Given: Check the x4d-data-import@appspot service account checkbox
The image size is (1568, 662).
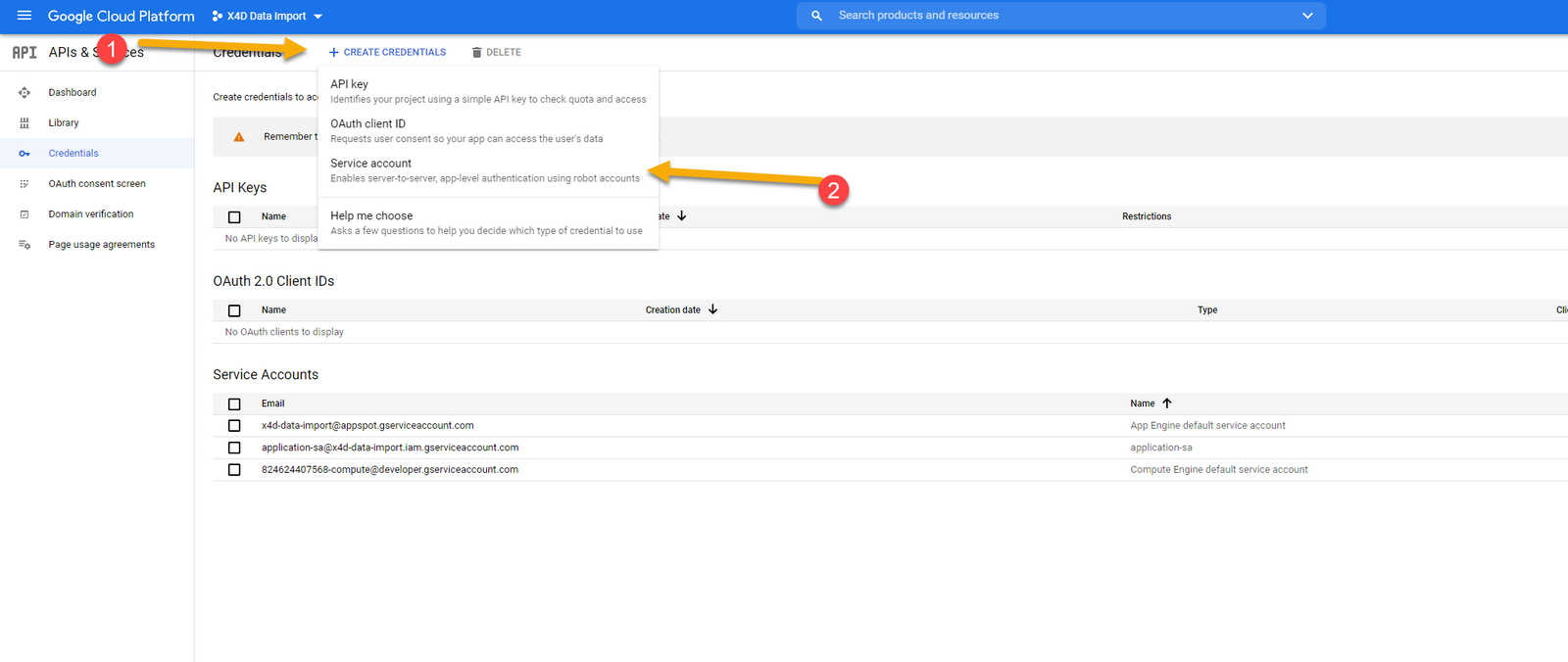Looking at the screenshot, I should (234, 426).
